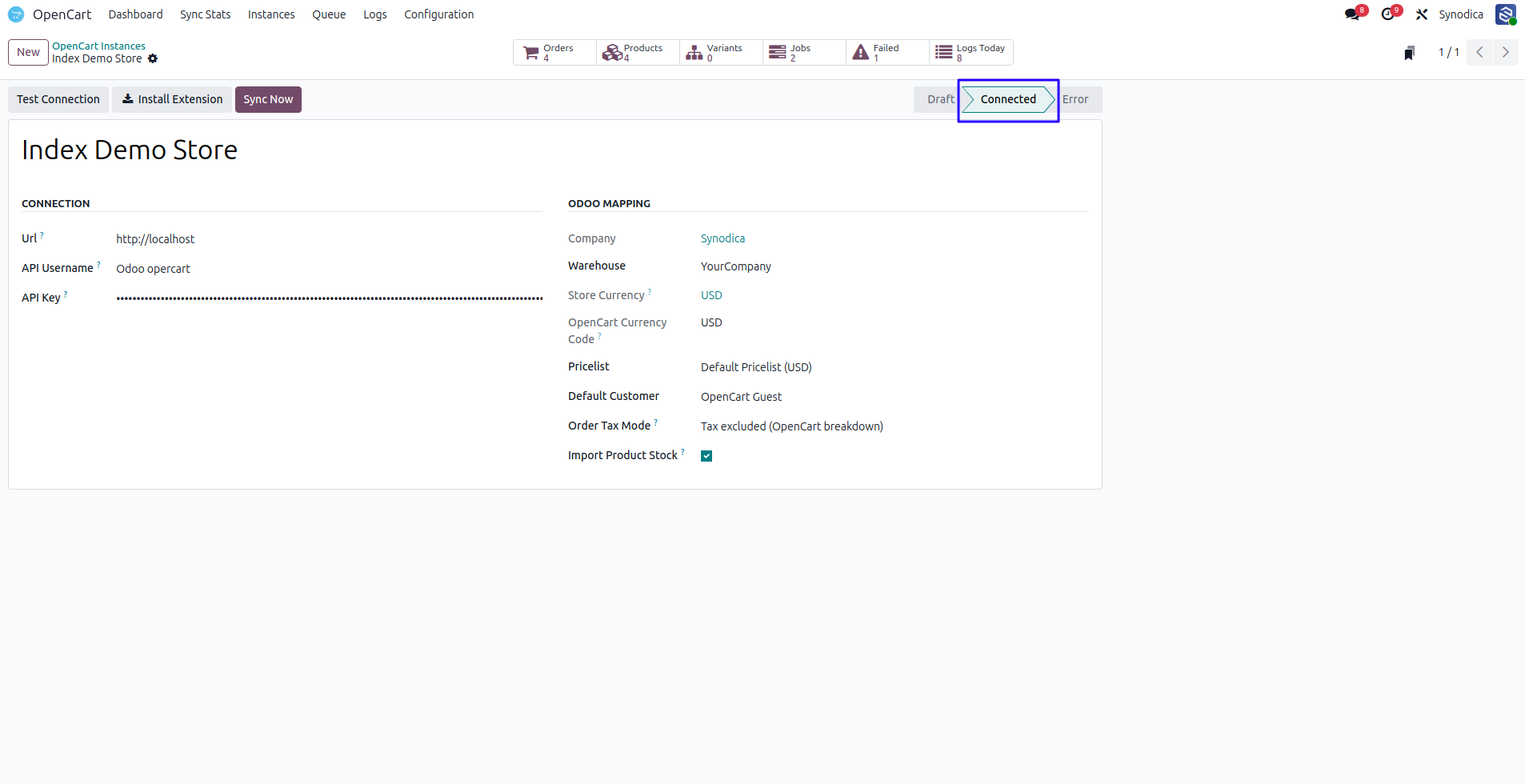Open the Queue menu

329,14
